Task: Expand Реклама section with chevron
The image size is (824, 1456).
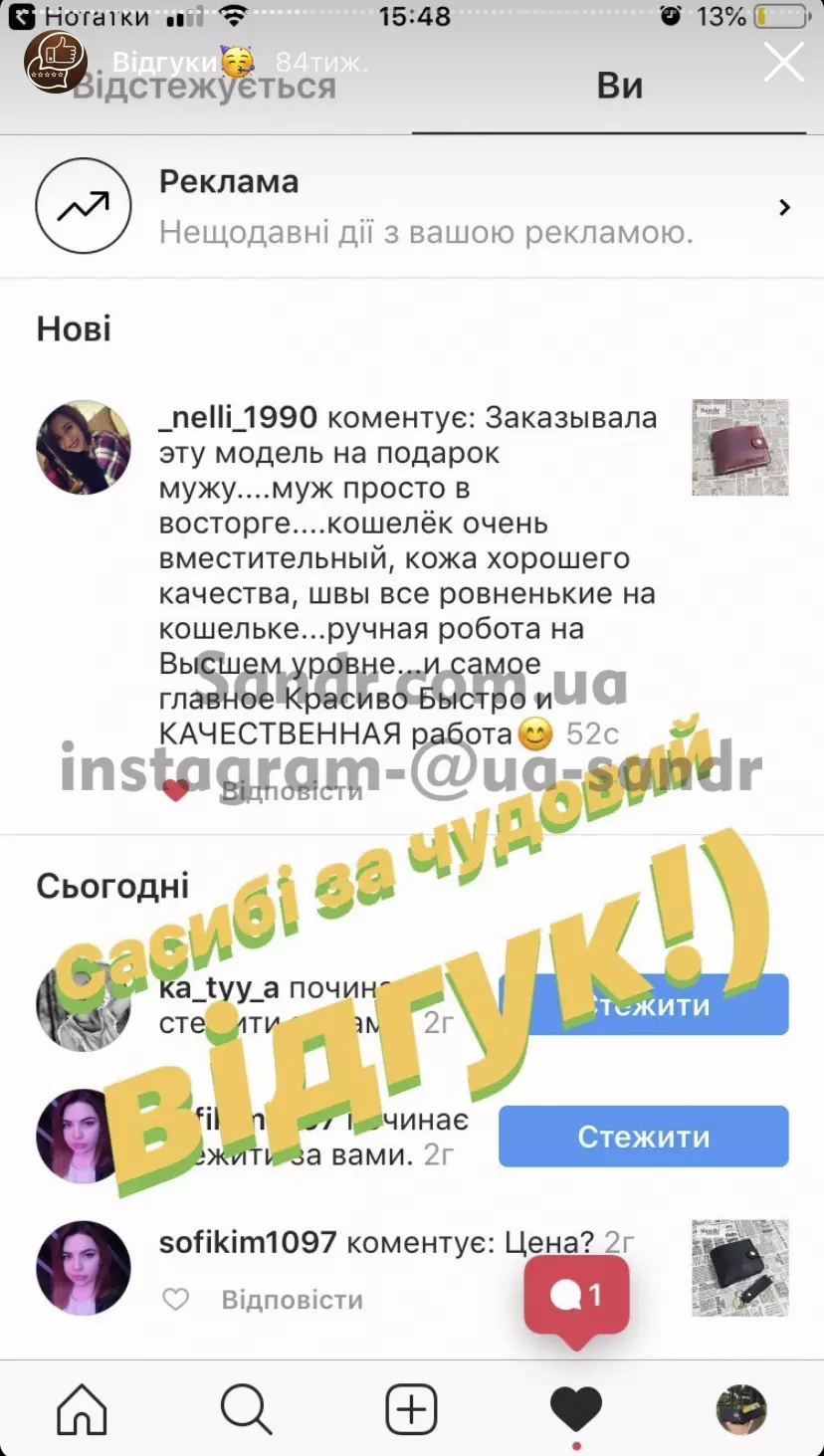Action: [785, 207]
